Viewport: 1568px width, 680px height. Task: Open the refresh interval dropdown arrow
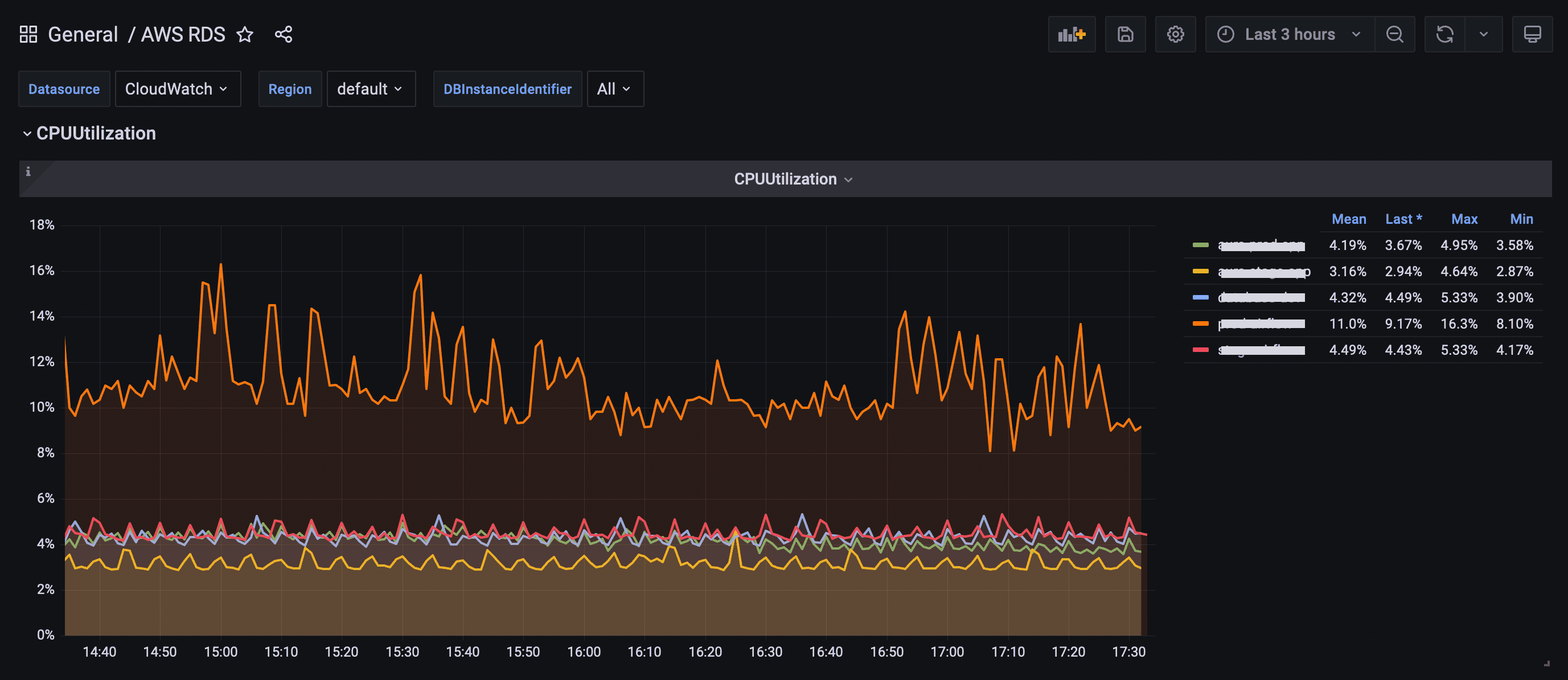[x=1483, y=35]
